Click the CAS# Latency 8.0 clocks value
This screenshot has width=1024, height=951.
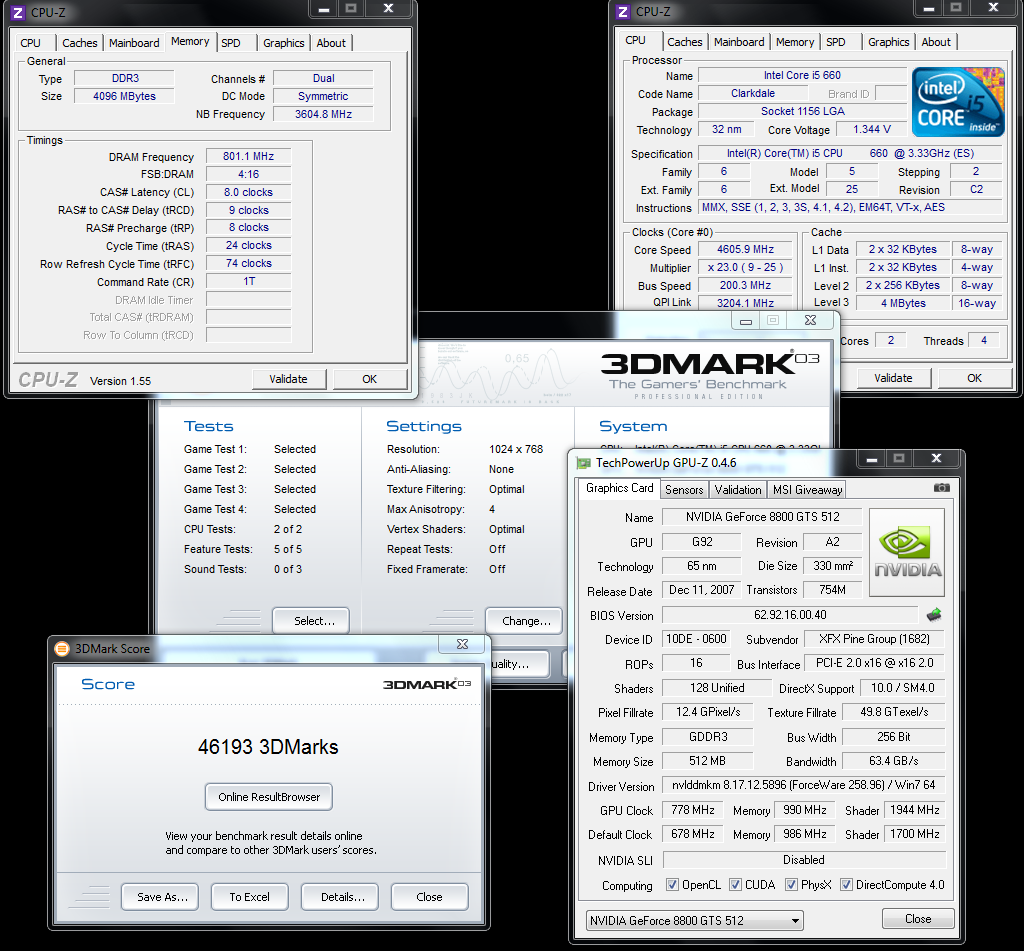click(248, 192)
